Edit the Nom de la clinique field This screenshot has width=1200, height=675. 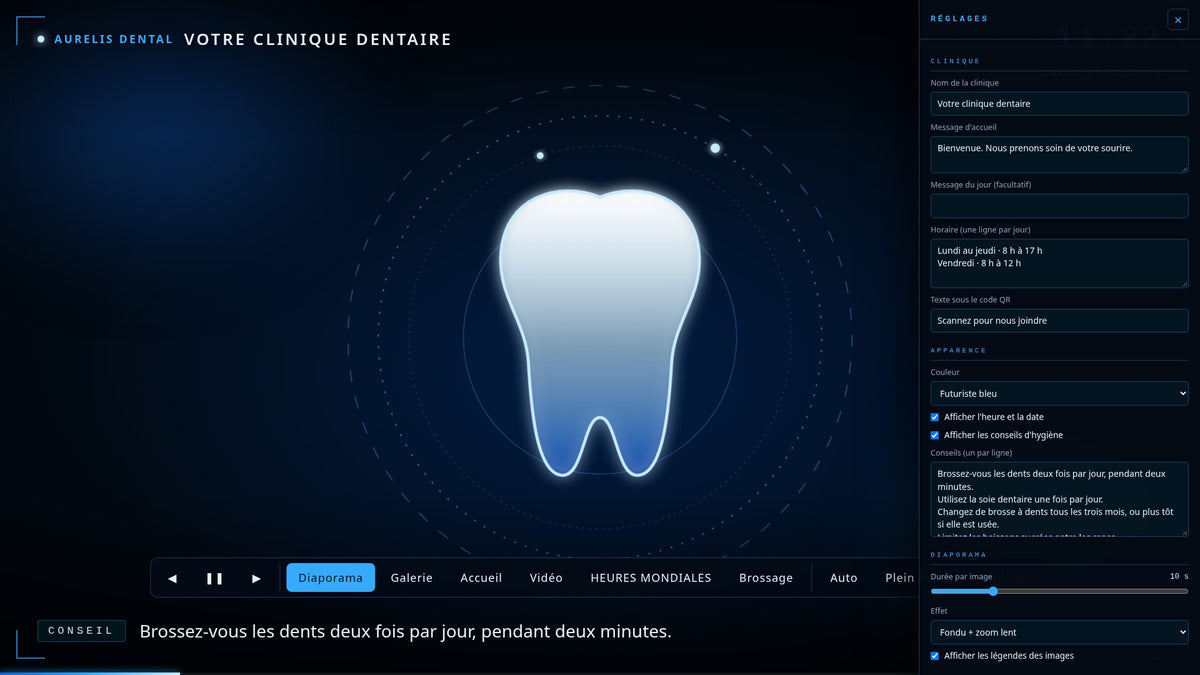pos(1059,104)
